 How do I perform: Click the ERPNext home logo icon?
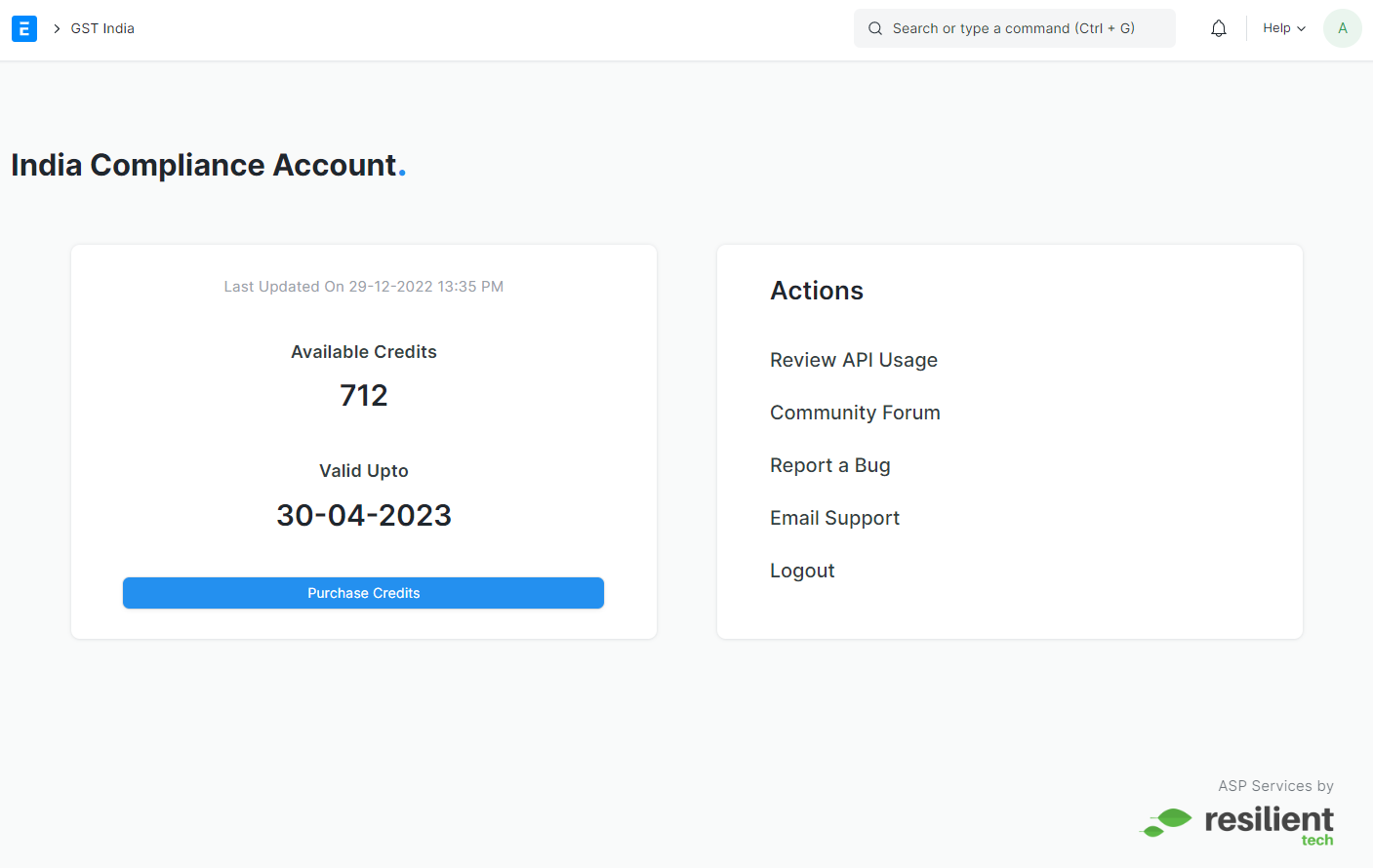click(24, 28)
